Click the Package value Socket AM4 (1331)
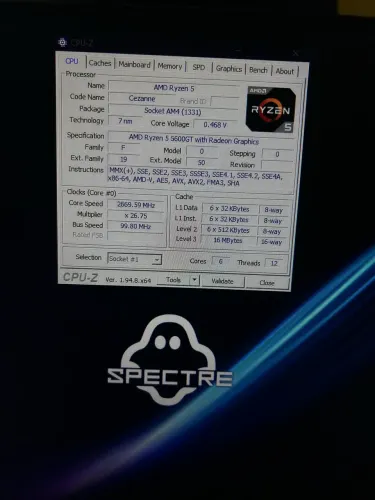The height and width of the screenshot is (500, 375). point(173,111)
